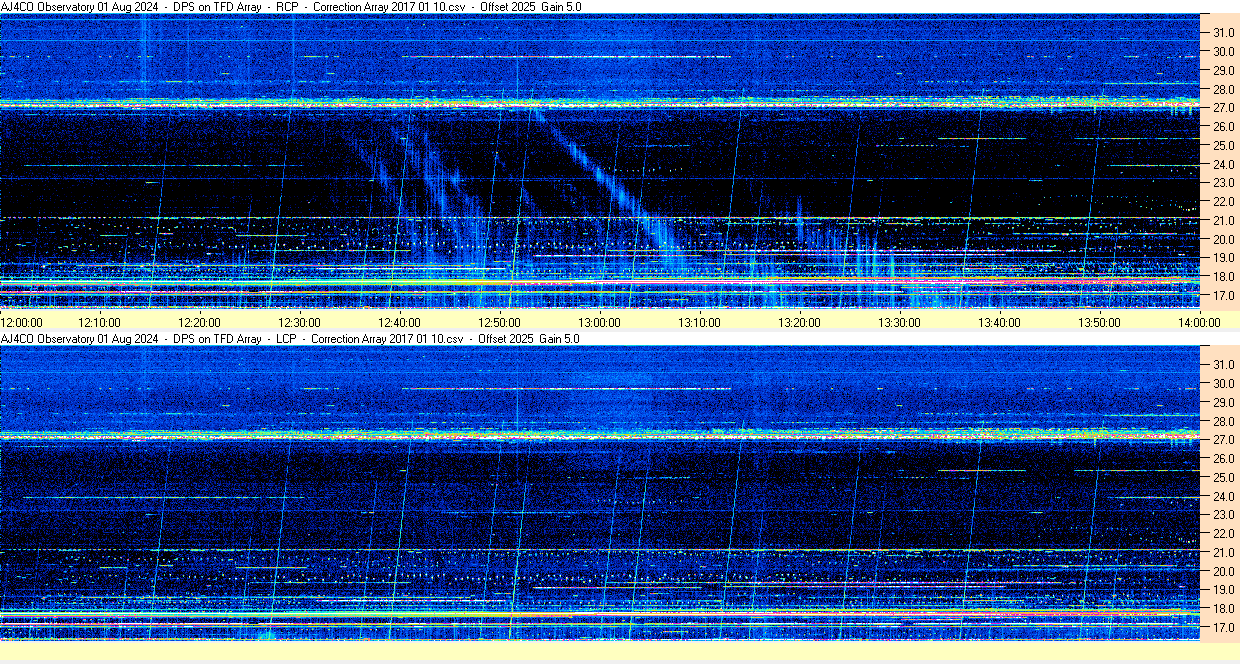Select the 13:00:00 time marker
The image size is (1240, 664).
[599, 322]
